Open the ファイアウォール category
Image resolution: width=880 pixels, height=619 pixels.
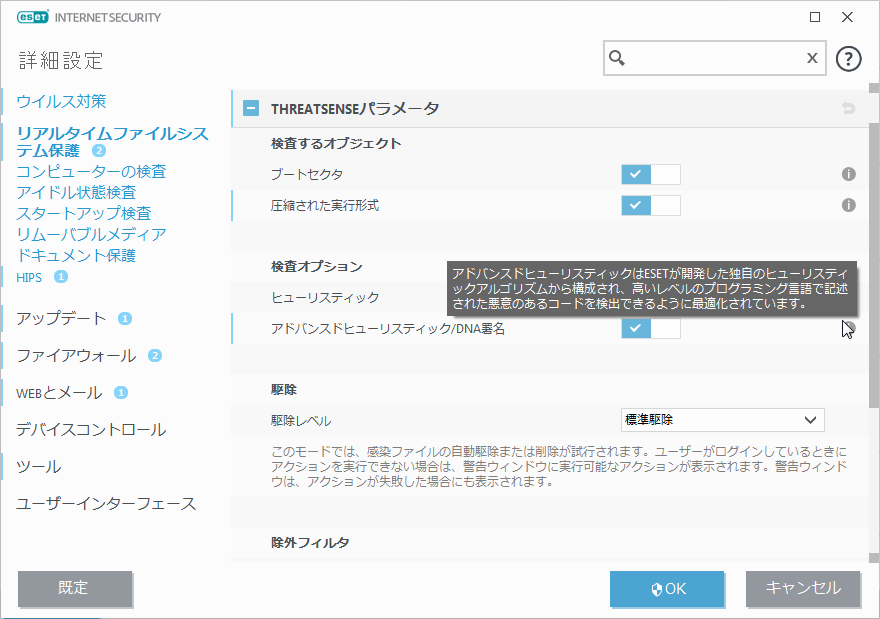tap(76, 355)
